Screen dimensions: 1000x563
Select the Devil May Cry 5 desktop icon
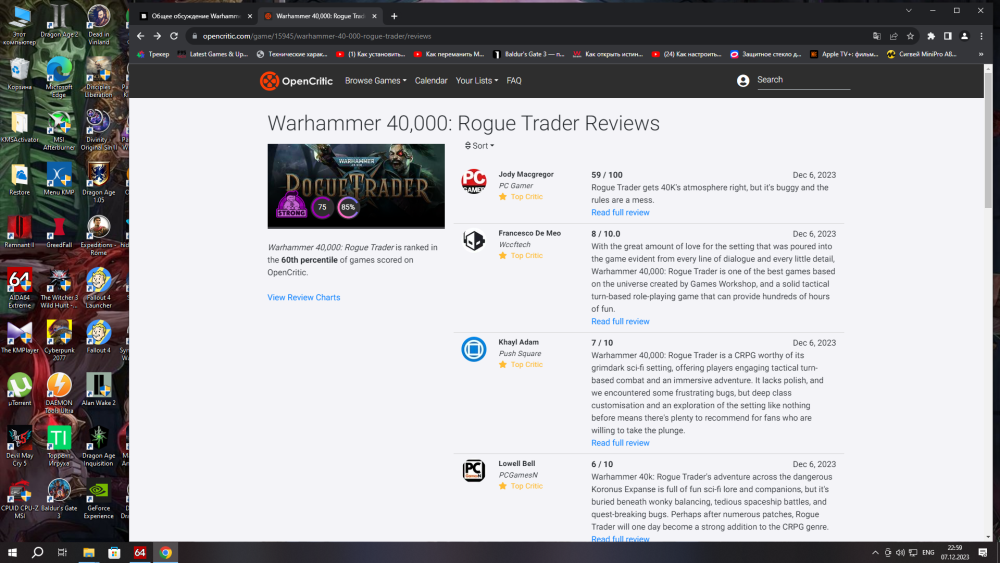click(x=19, y=446)
